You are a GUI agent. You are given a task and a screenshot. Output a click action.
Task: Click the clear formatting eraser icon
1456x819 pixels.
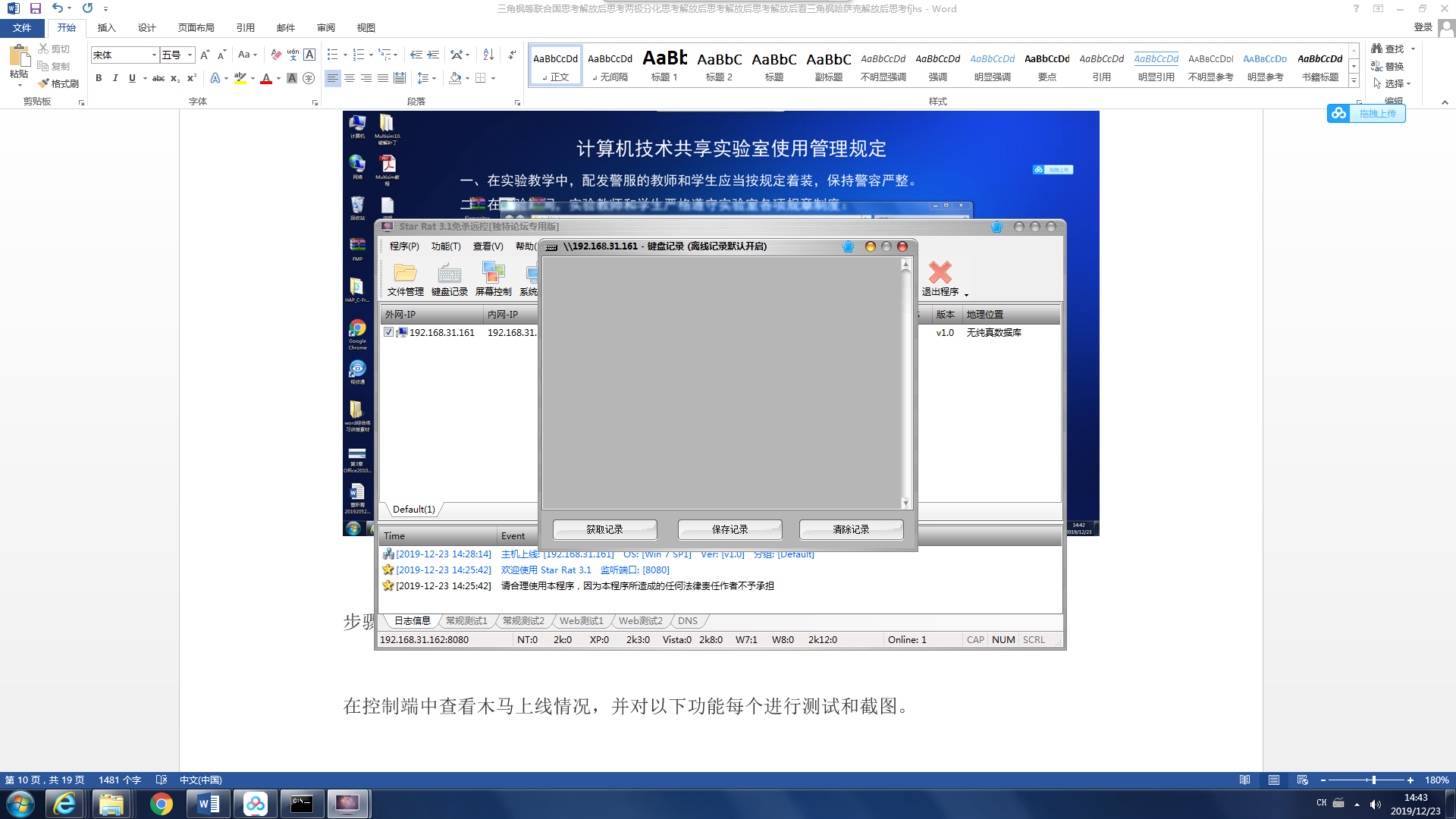click(x=276, y=55)
